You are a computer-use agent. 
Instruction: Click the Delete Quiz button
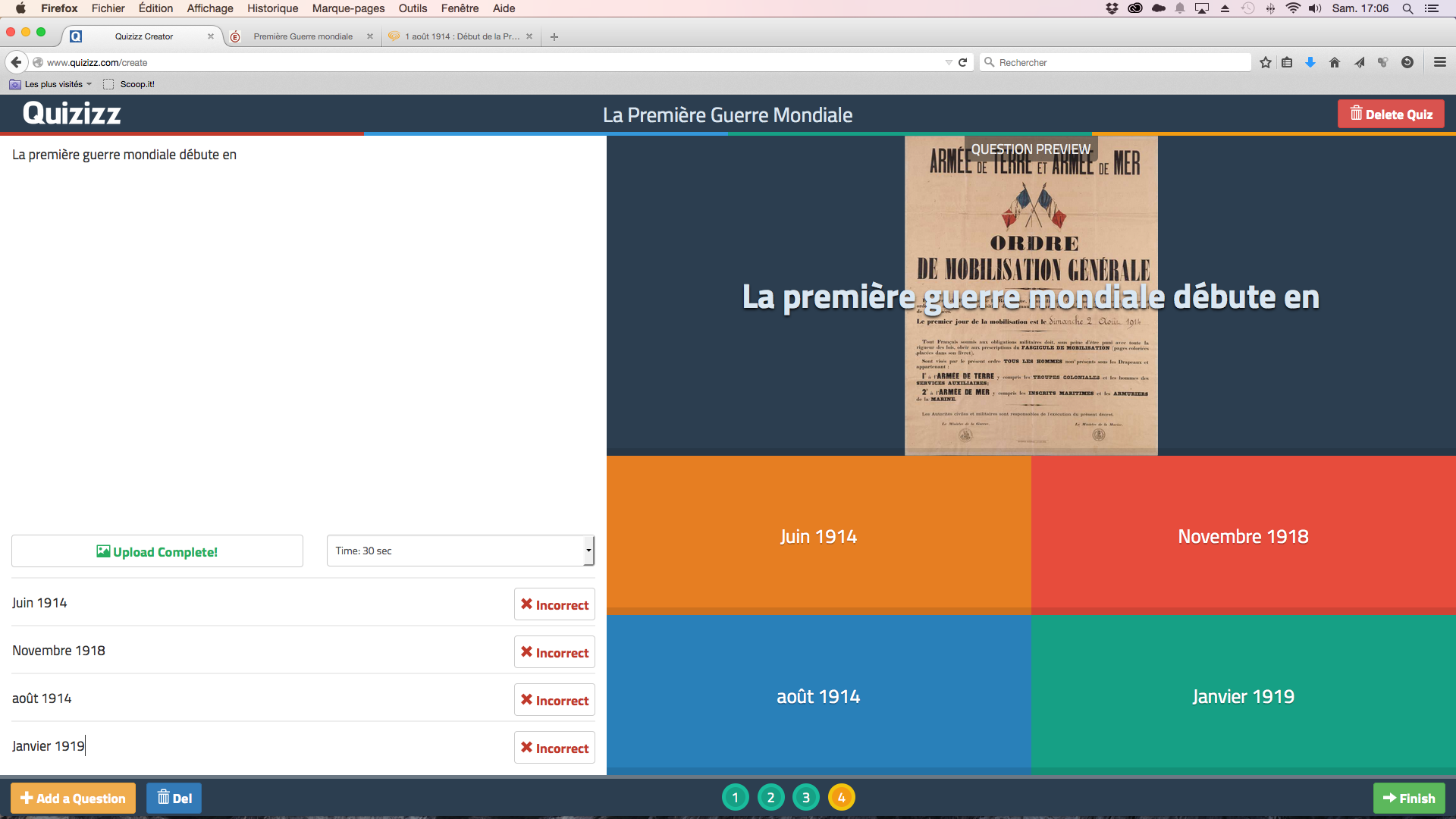click(x=1391, y=115)
